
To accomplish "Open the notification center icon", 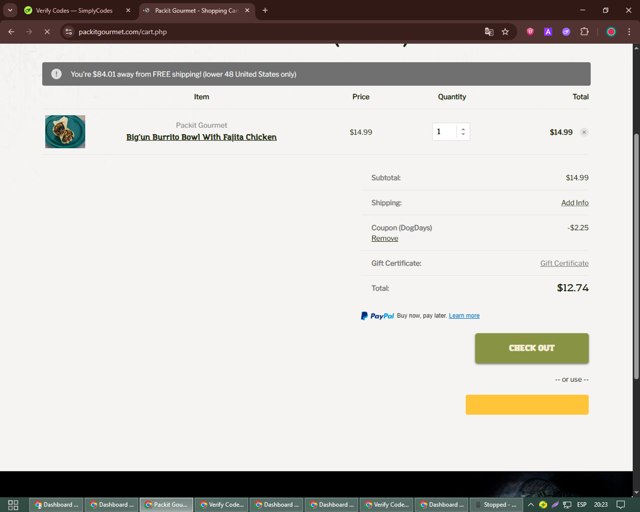I will pos(620,505).
